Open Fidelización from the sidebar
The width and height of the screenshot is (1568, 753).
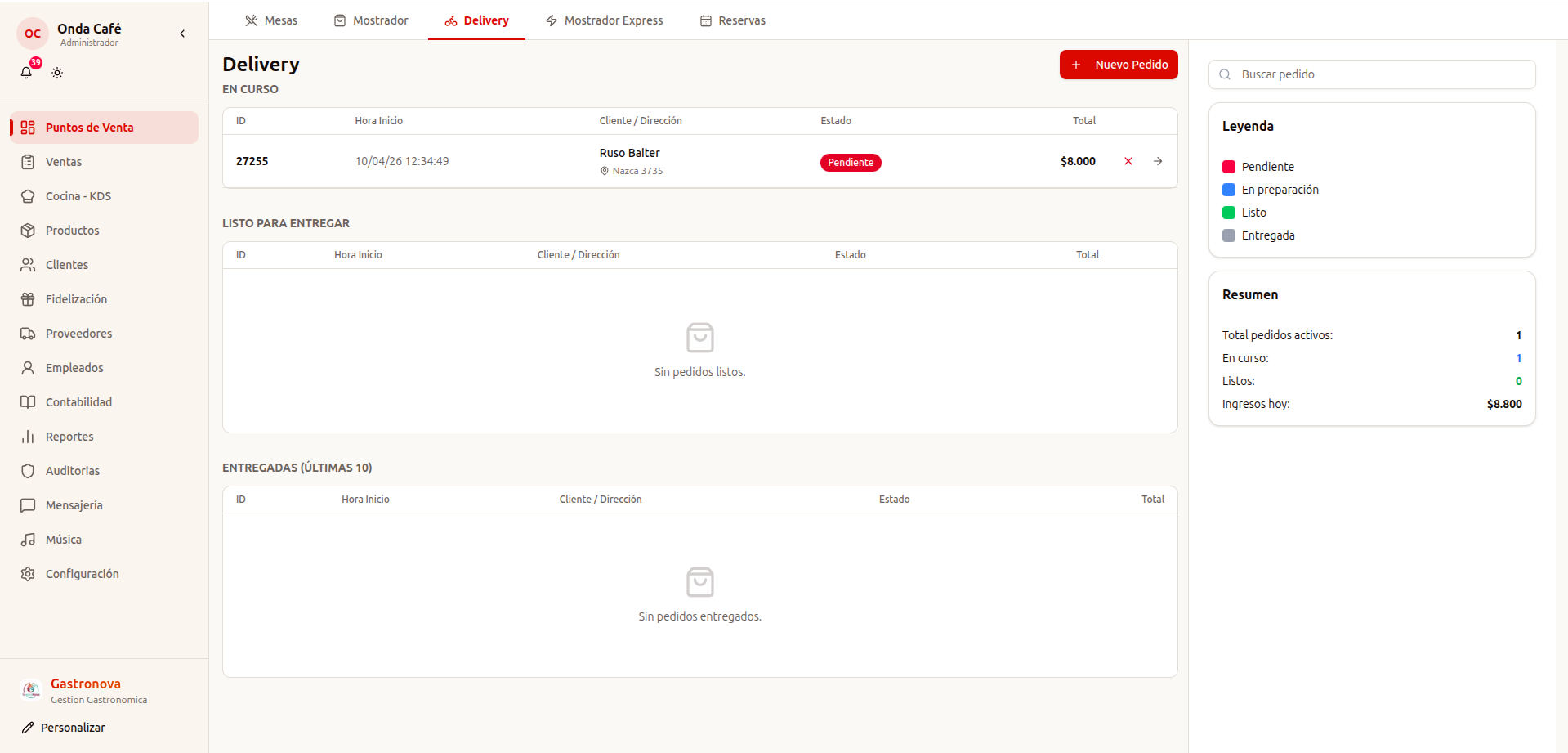click(104, 299)
